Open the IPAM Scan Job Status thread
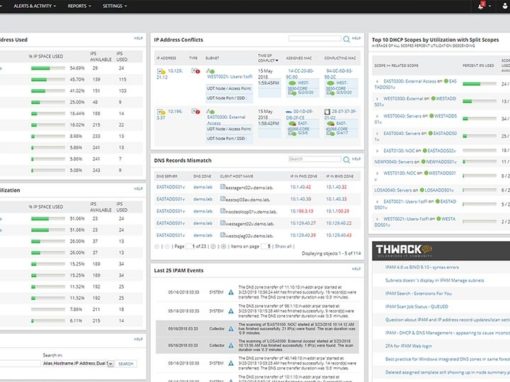The width and height of the screenshot is (510, 382). 416,306
